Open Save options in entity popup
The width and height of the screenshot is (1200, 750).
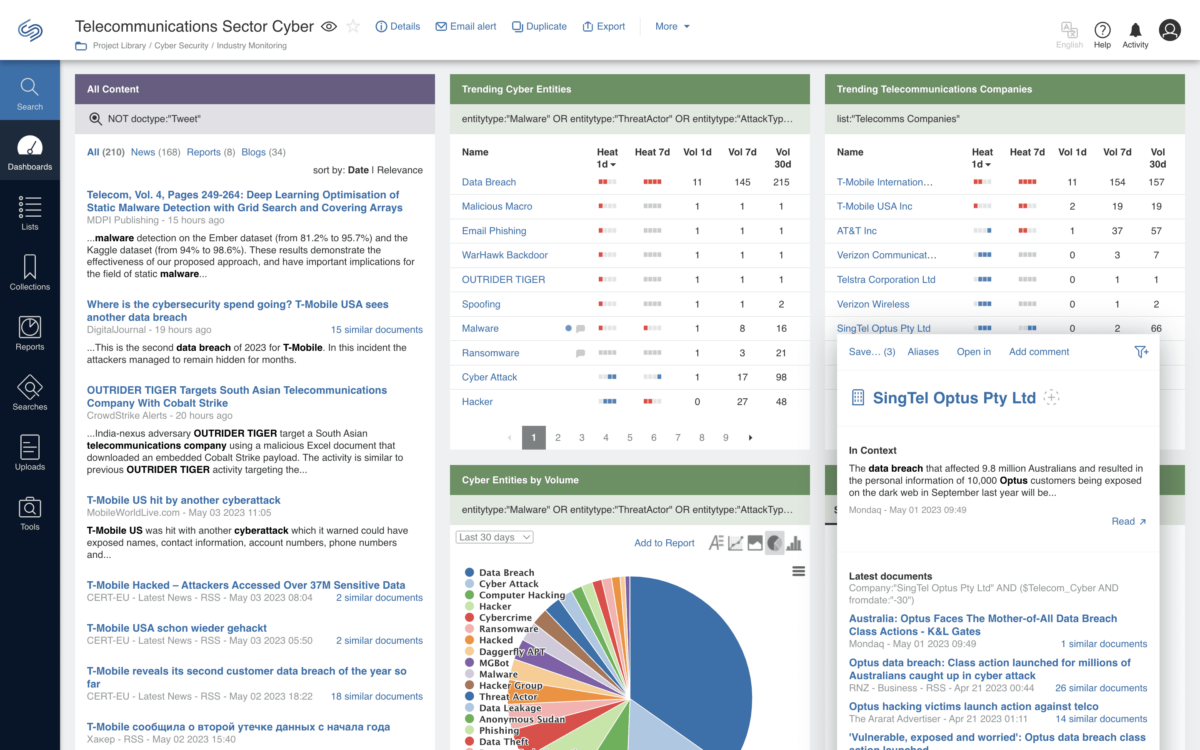[872, 352]
